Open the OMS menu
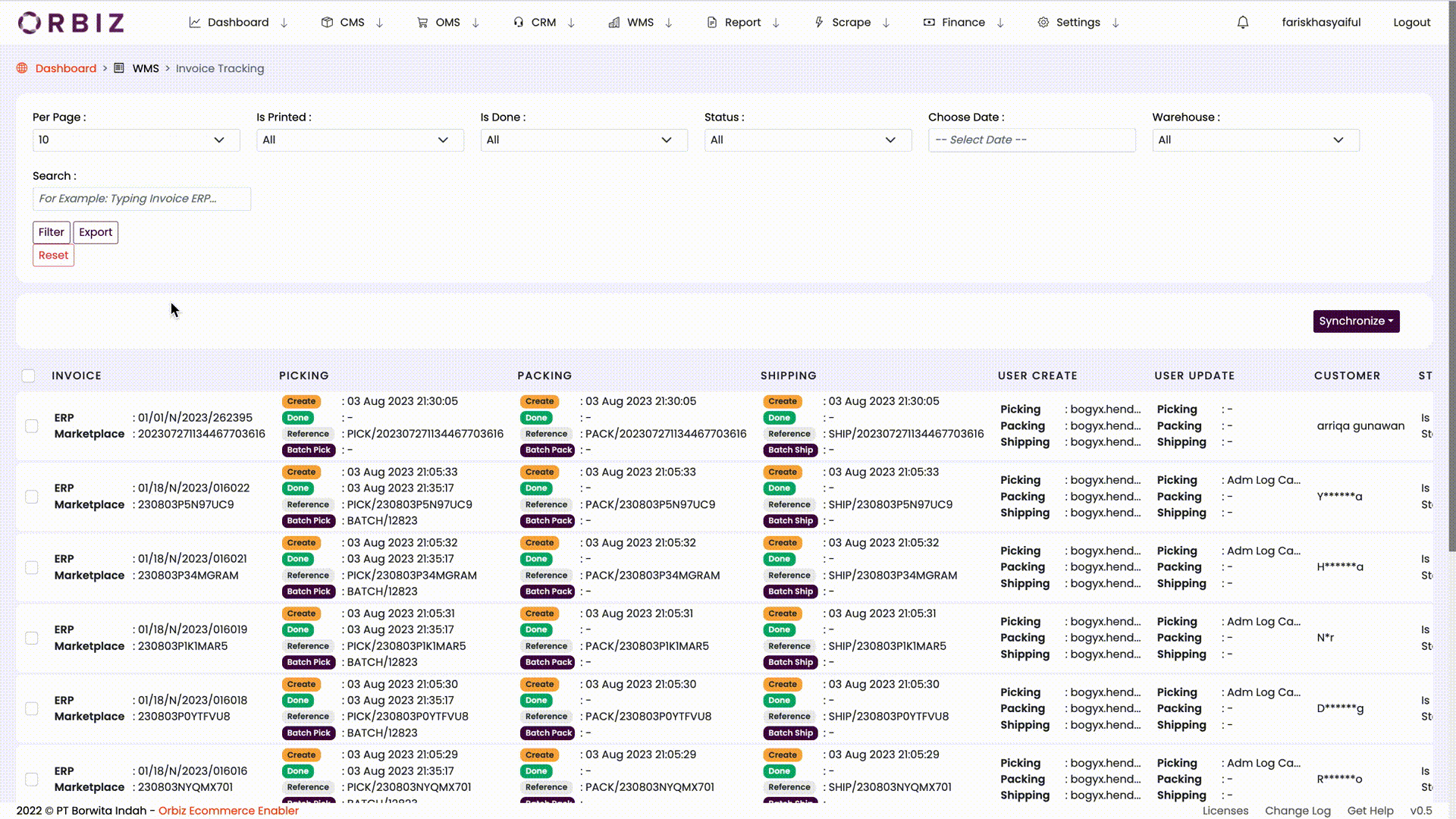 click(x=447, y=23)
